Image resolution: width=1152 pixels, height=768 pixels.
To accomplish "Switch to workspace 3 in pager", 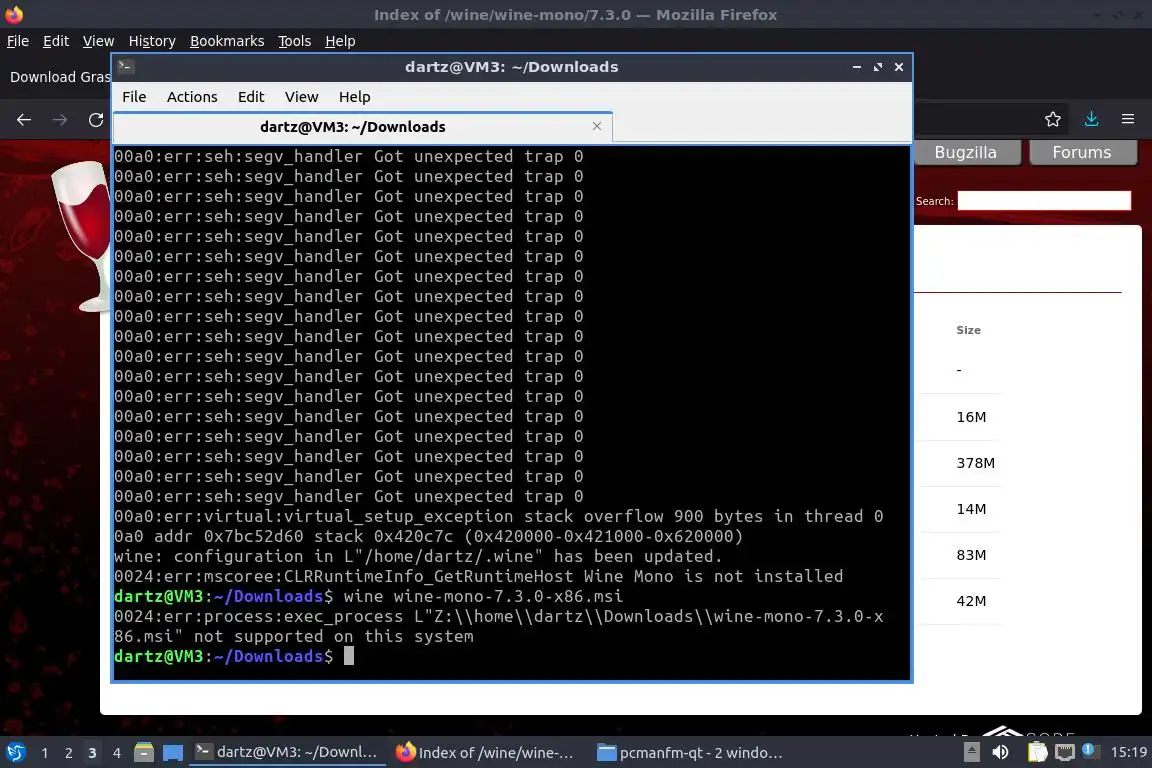I will [92, 753].
